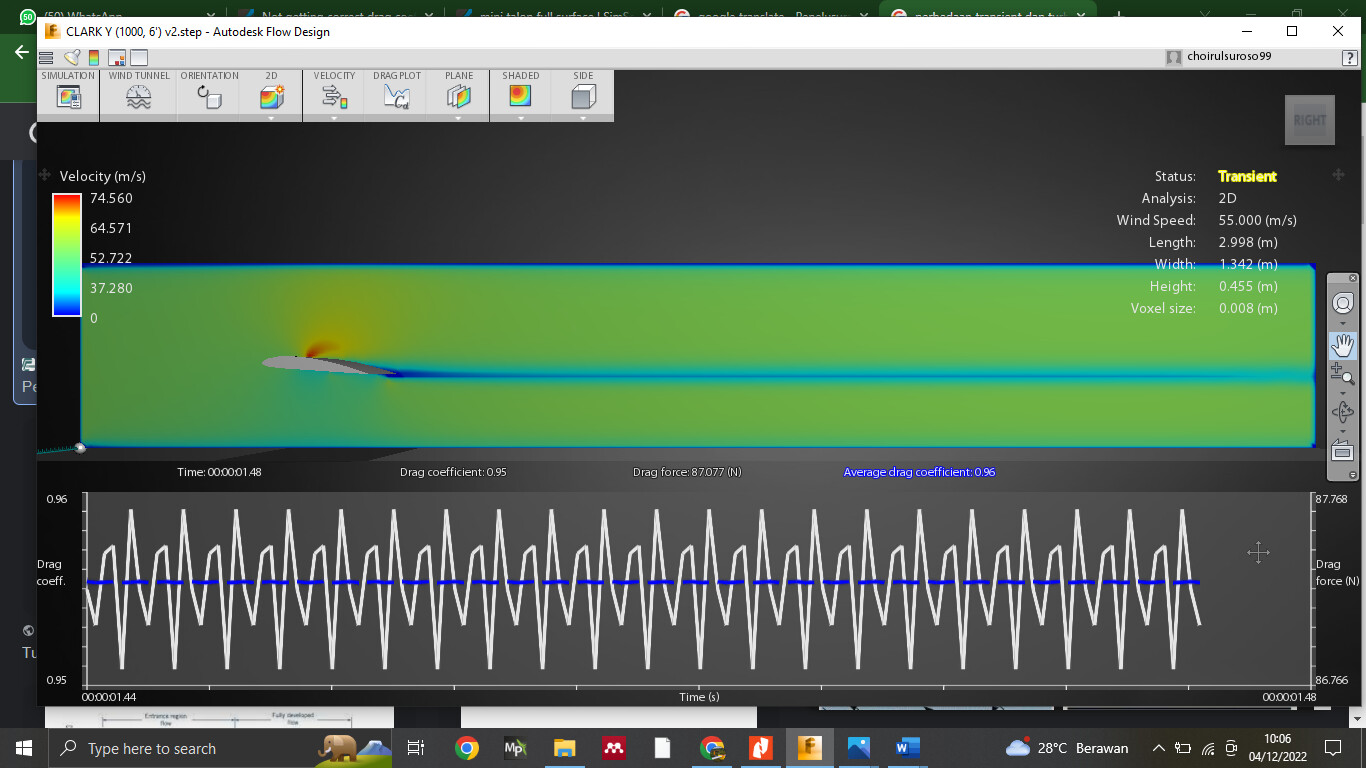The width and height of the screenshot is (1366, 768).
Task: Expand the Velocity options chevron
Action: pos(334,119)
